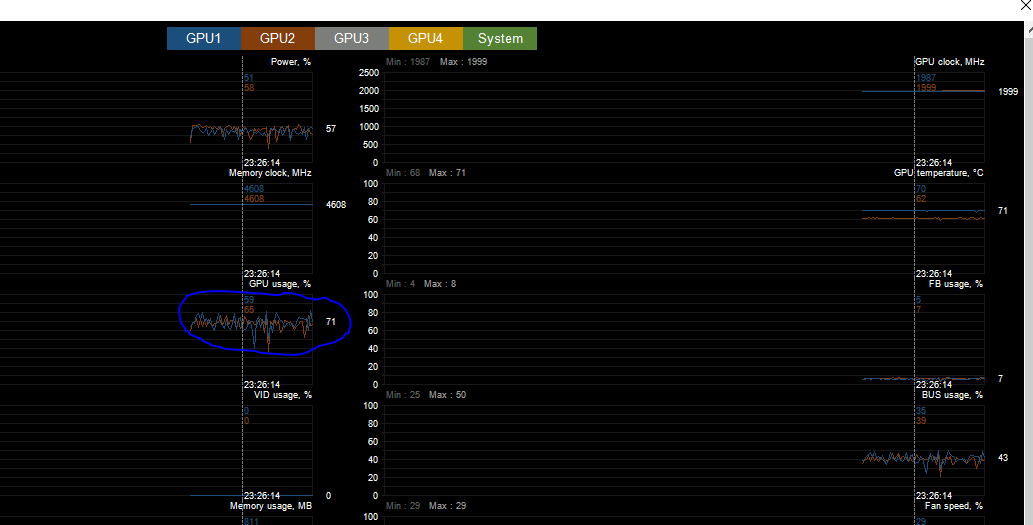This screenshot has width=1033, height=525.
Task: Click the Power current value 57
Action: (x=331, y=129)
